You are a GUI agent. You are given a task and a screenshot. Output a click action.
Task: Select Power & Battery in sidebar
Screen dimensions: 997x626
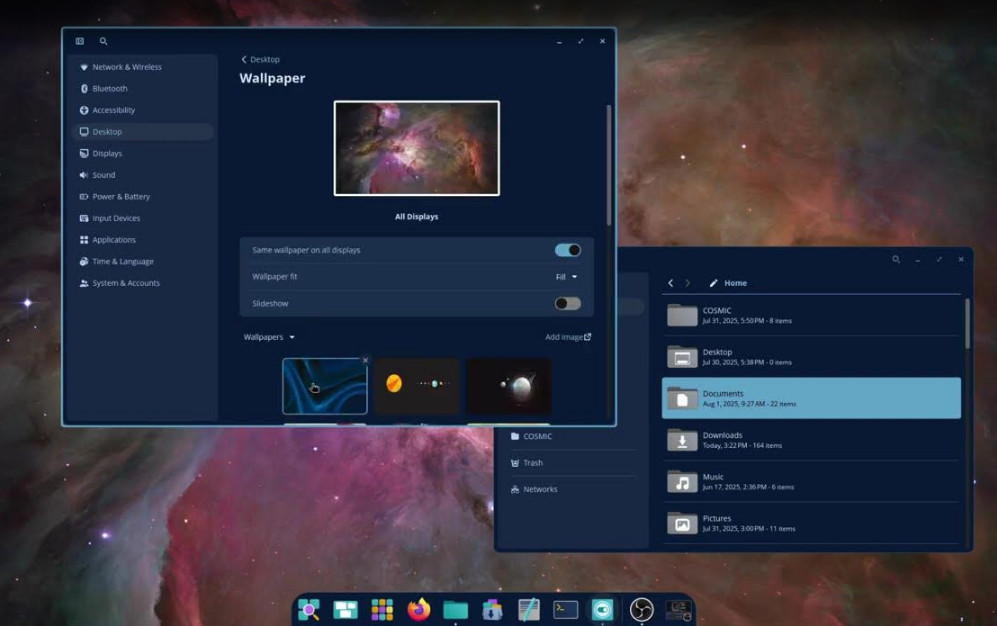tap(121, 196)
